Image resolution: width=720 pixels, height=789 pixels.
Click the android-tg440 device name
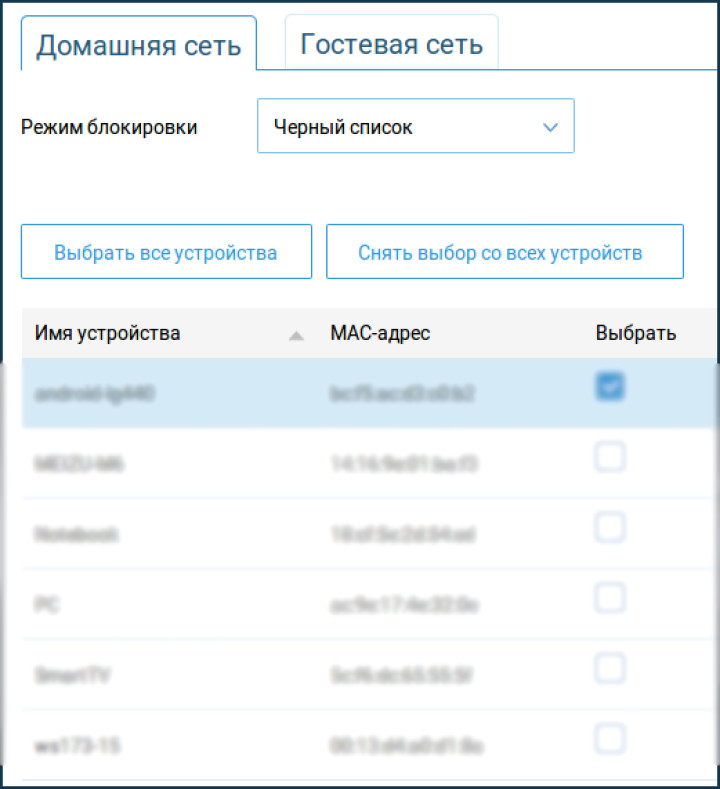pyautogui.click(x=95, y=394)
